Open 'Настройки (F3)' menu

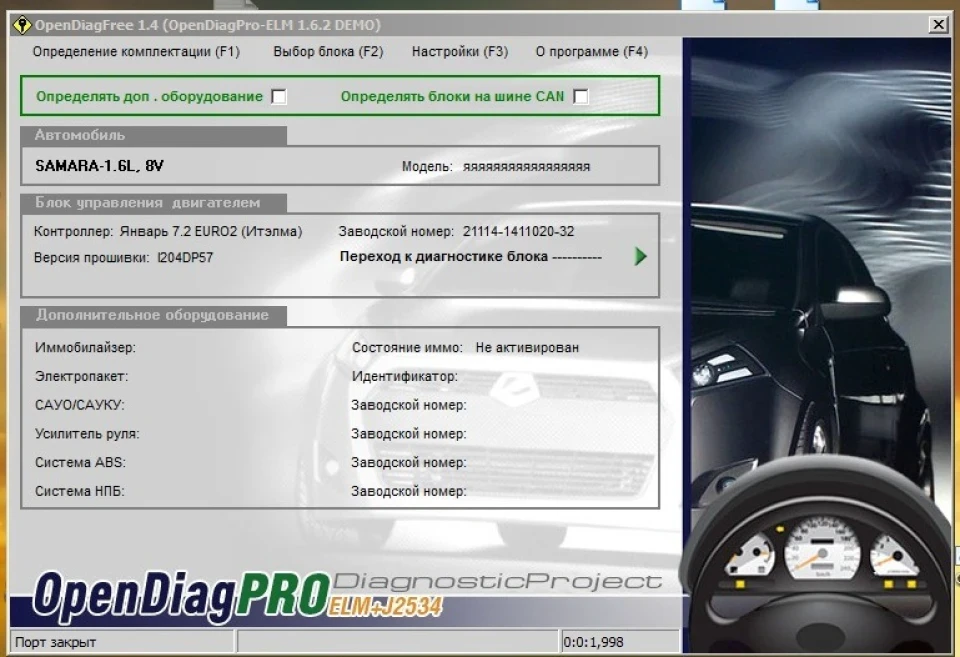pos(460,52)
